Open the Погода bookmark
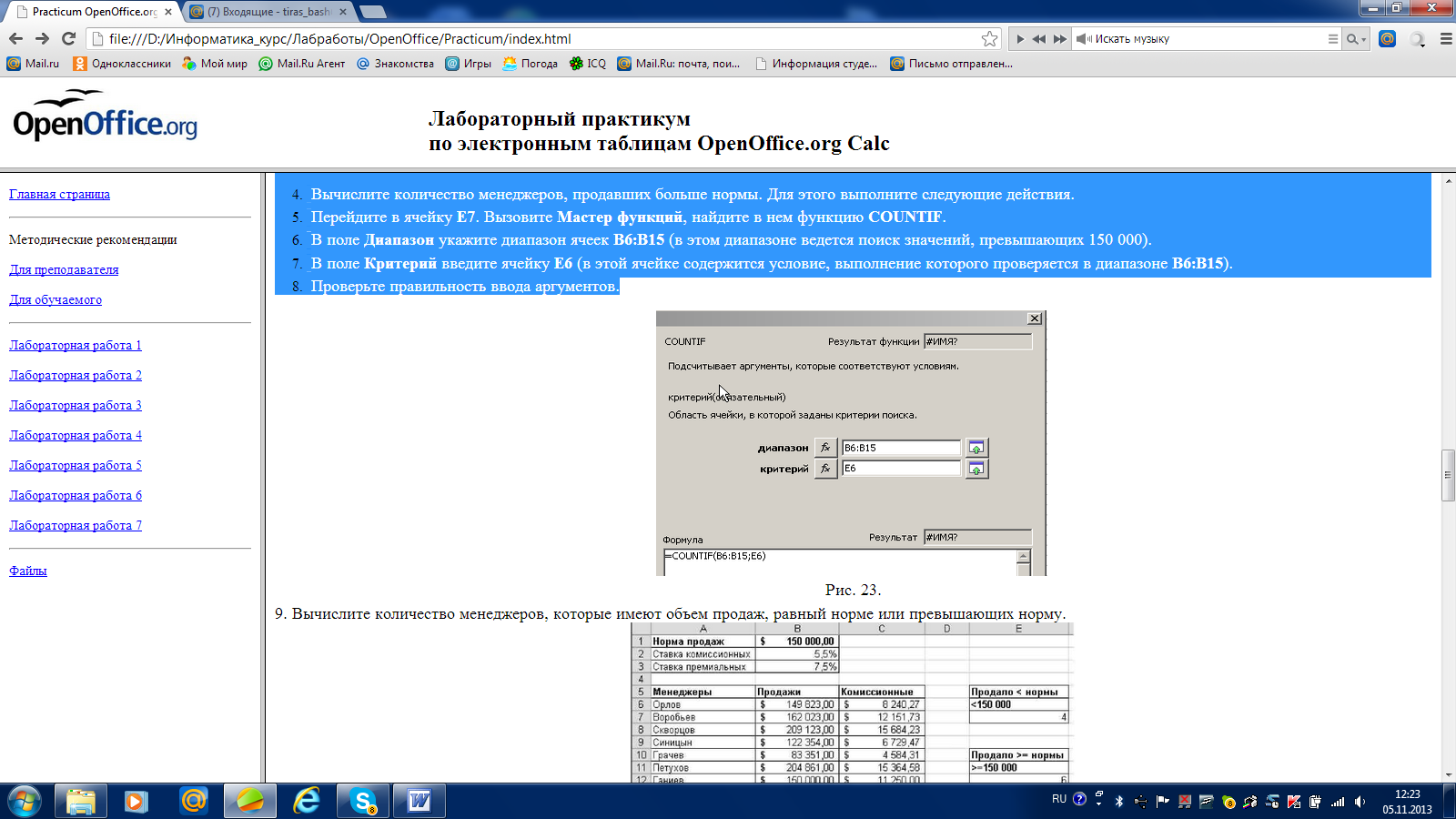1456x819 pixels. point(530,64)
